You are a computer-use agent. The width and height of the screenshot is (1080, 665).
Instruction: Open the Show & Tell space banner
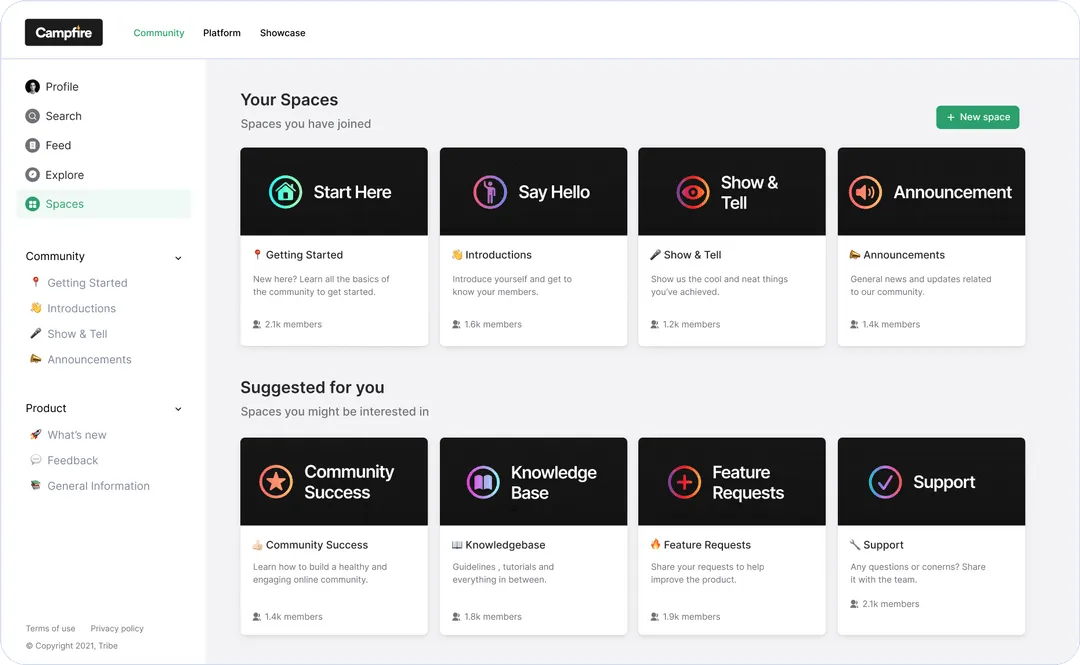pos(732,192)
